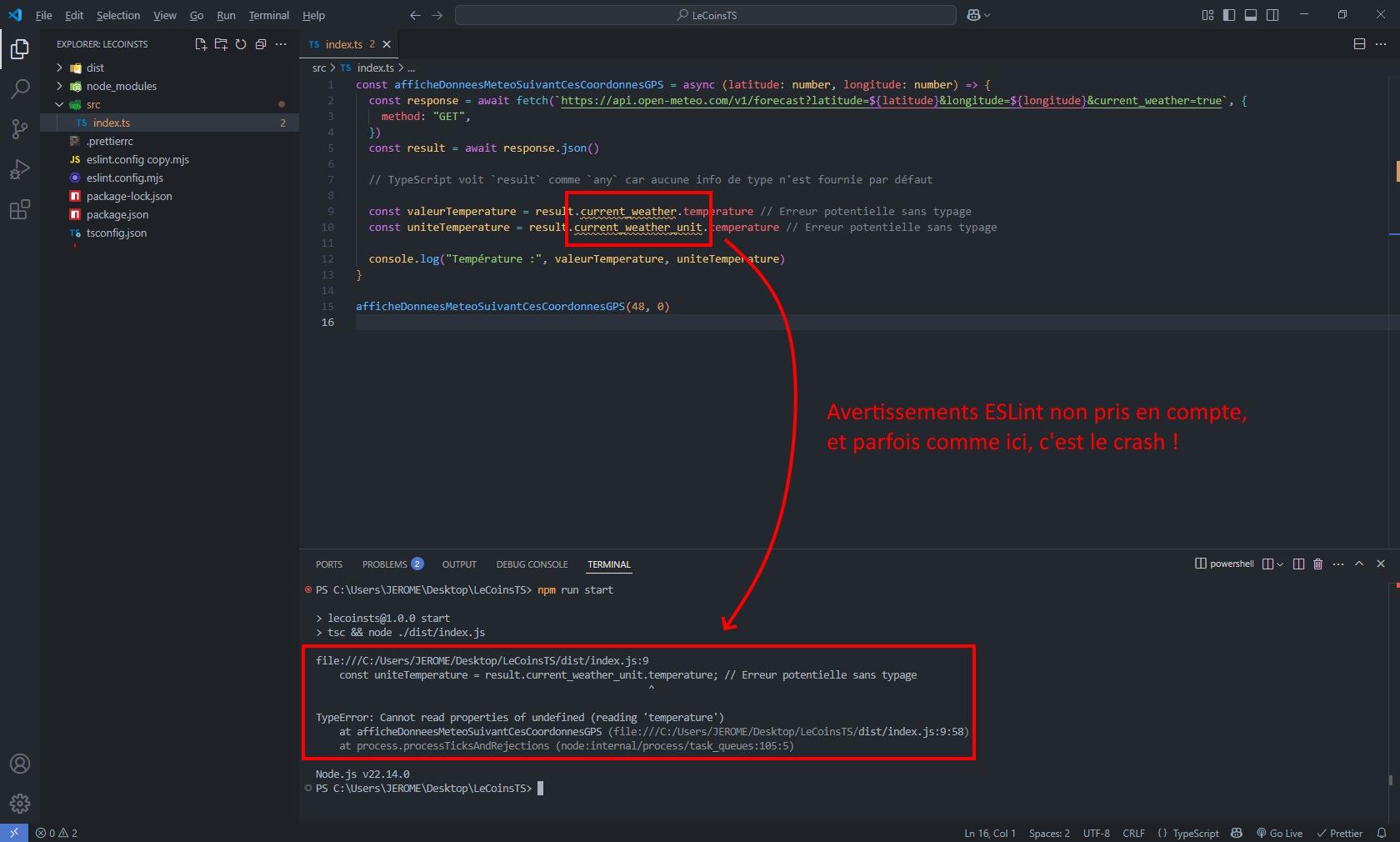Open the File menu
The width and height of the screenshot is (1400, 842).
(44, 15)
